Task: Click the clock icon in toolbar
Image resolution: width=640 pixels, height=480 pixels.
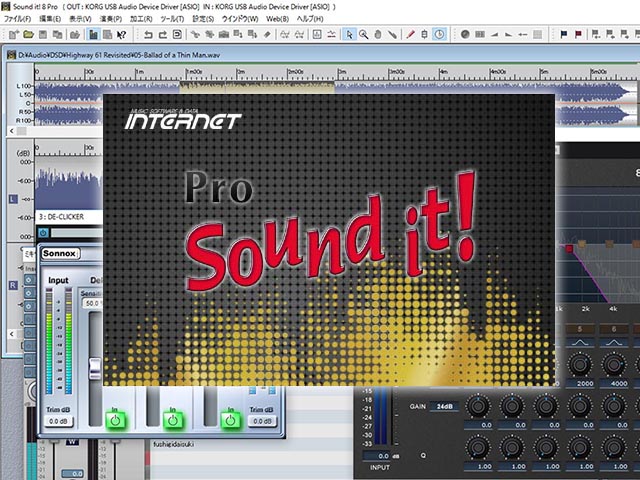Action: [x=441, y=34]
